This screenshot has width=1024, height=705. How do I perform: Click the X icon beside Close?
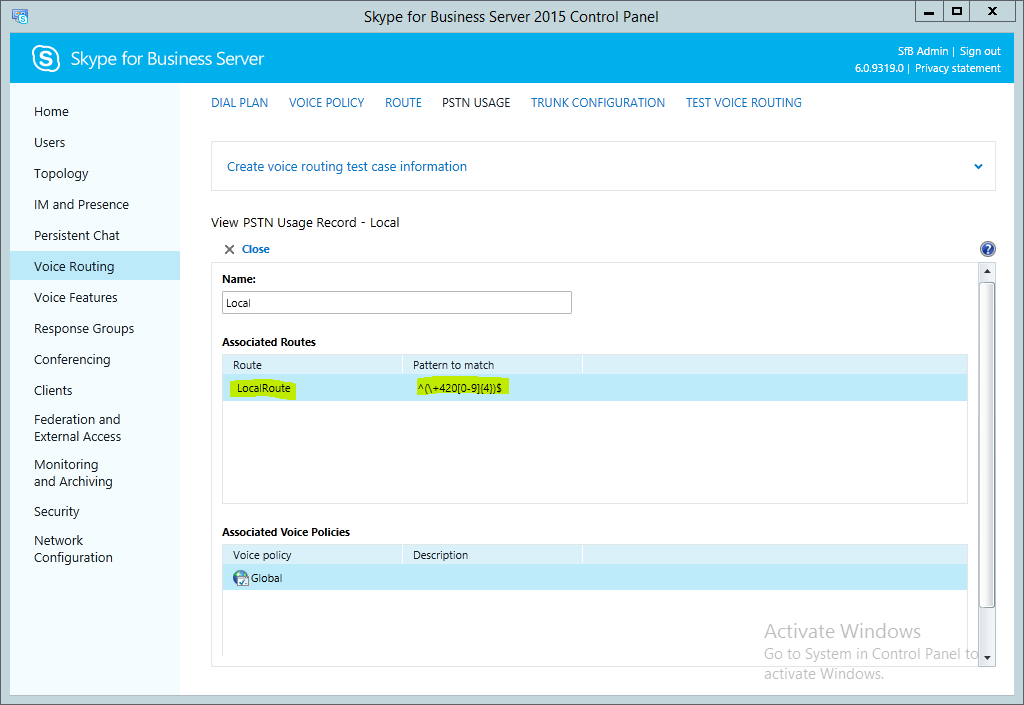coord(229,249)
